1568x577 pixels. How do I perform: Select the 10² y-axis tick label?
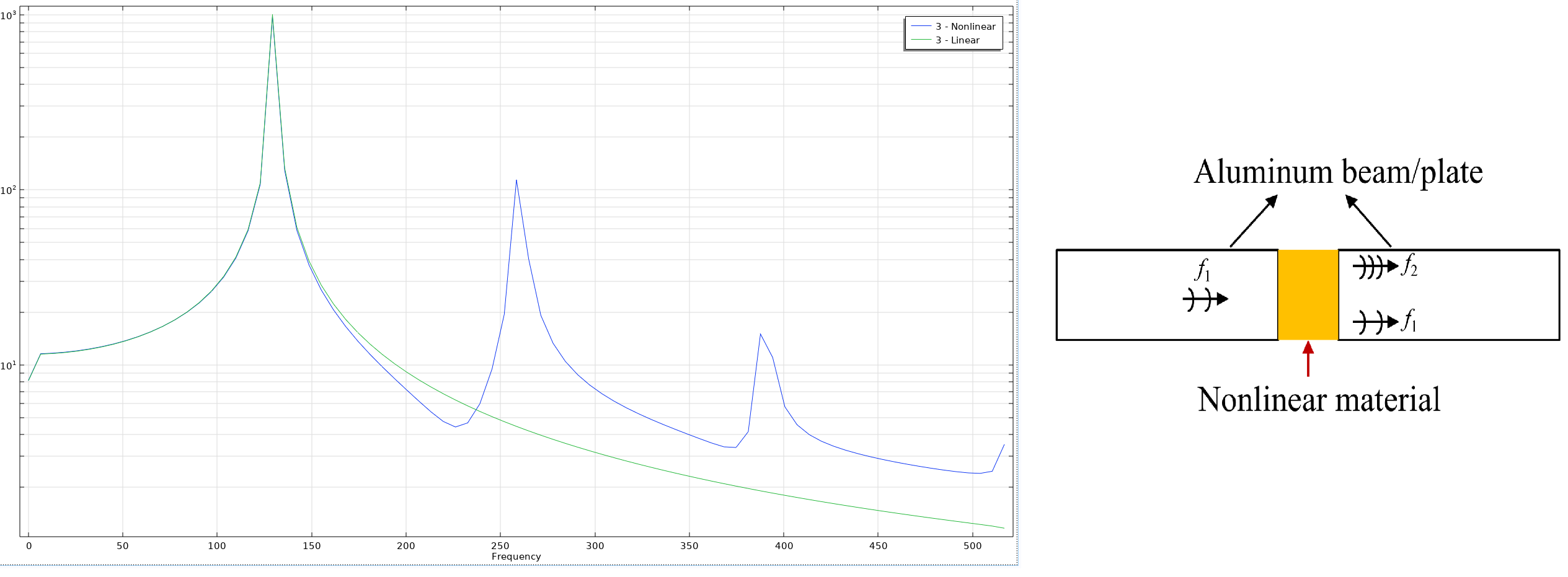(x=8, y=190)
